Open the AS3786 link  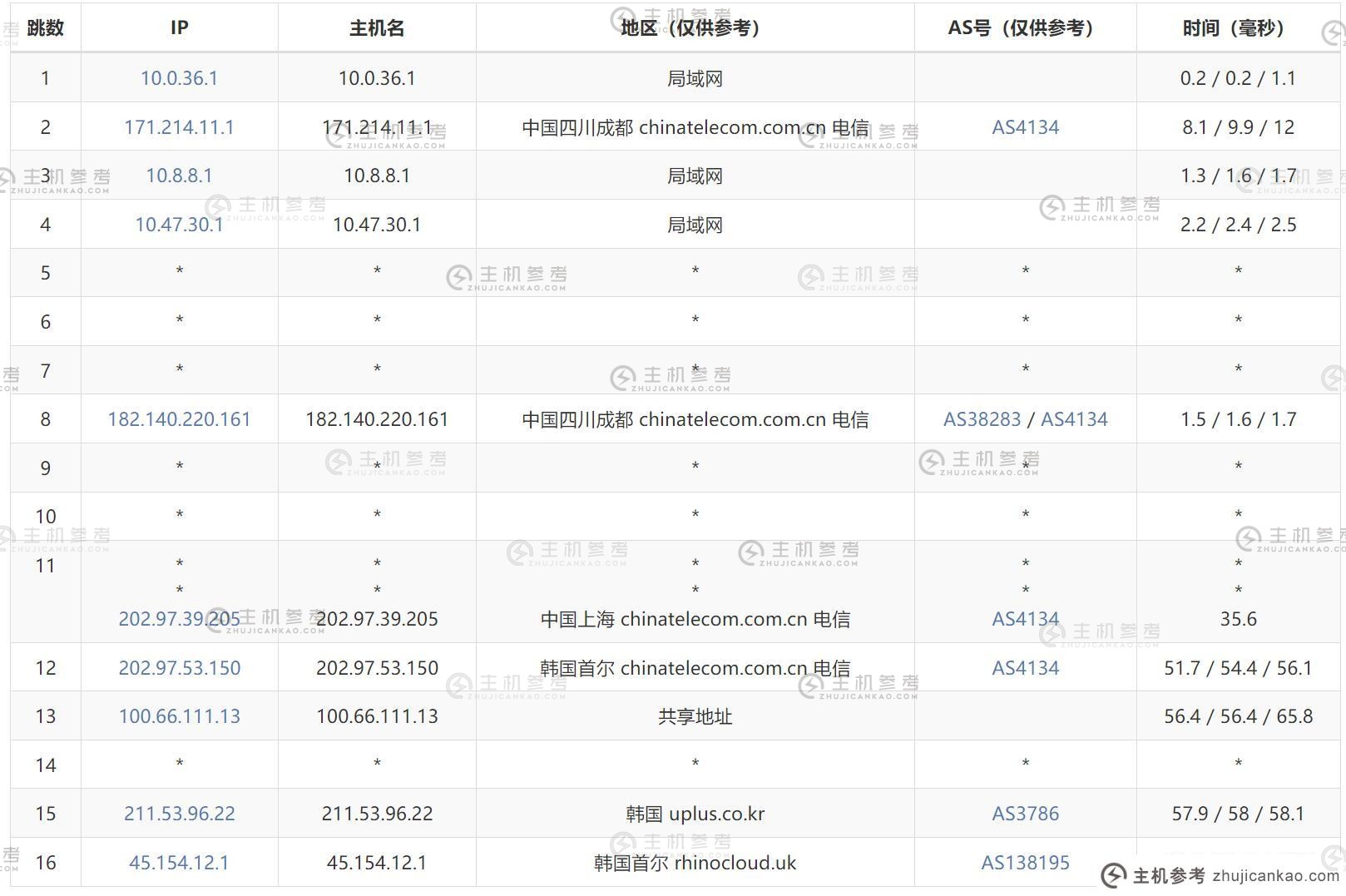tap(1025, 814)
